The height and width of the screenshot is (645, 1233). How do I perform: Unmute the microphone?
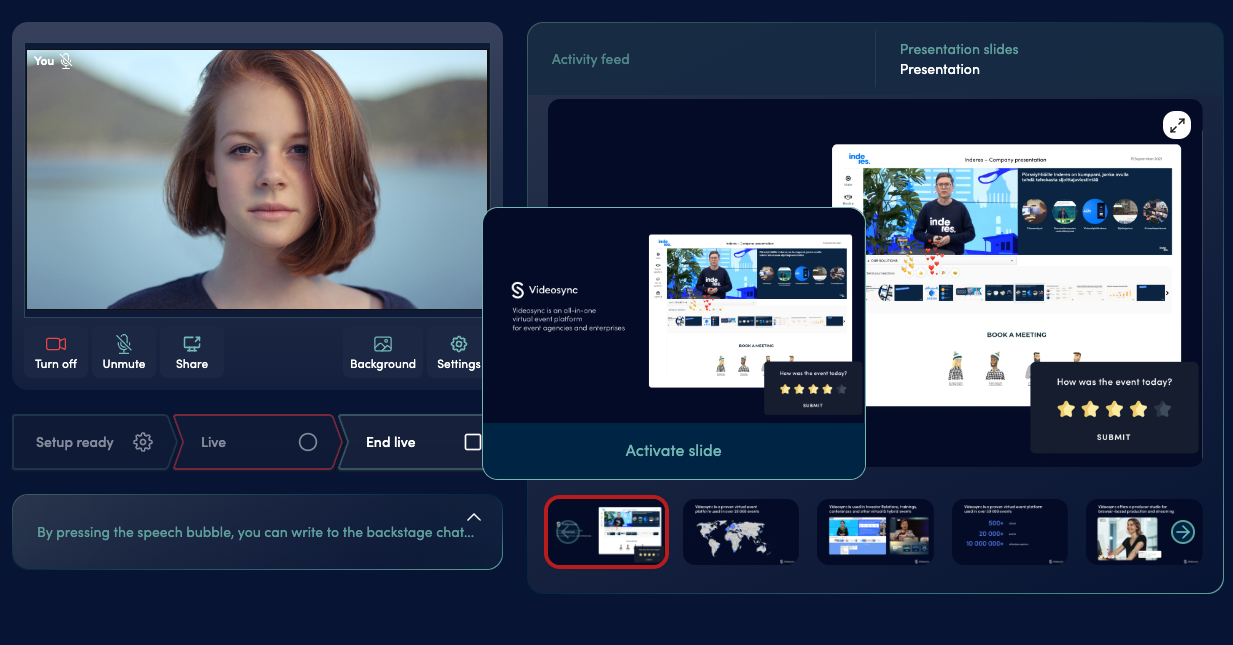[x=124, y=351]
